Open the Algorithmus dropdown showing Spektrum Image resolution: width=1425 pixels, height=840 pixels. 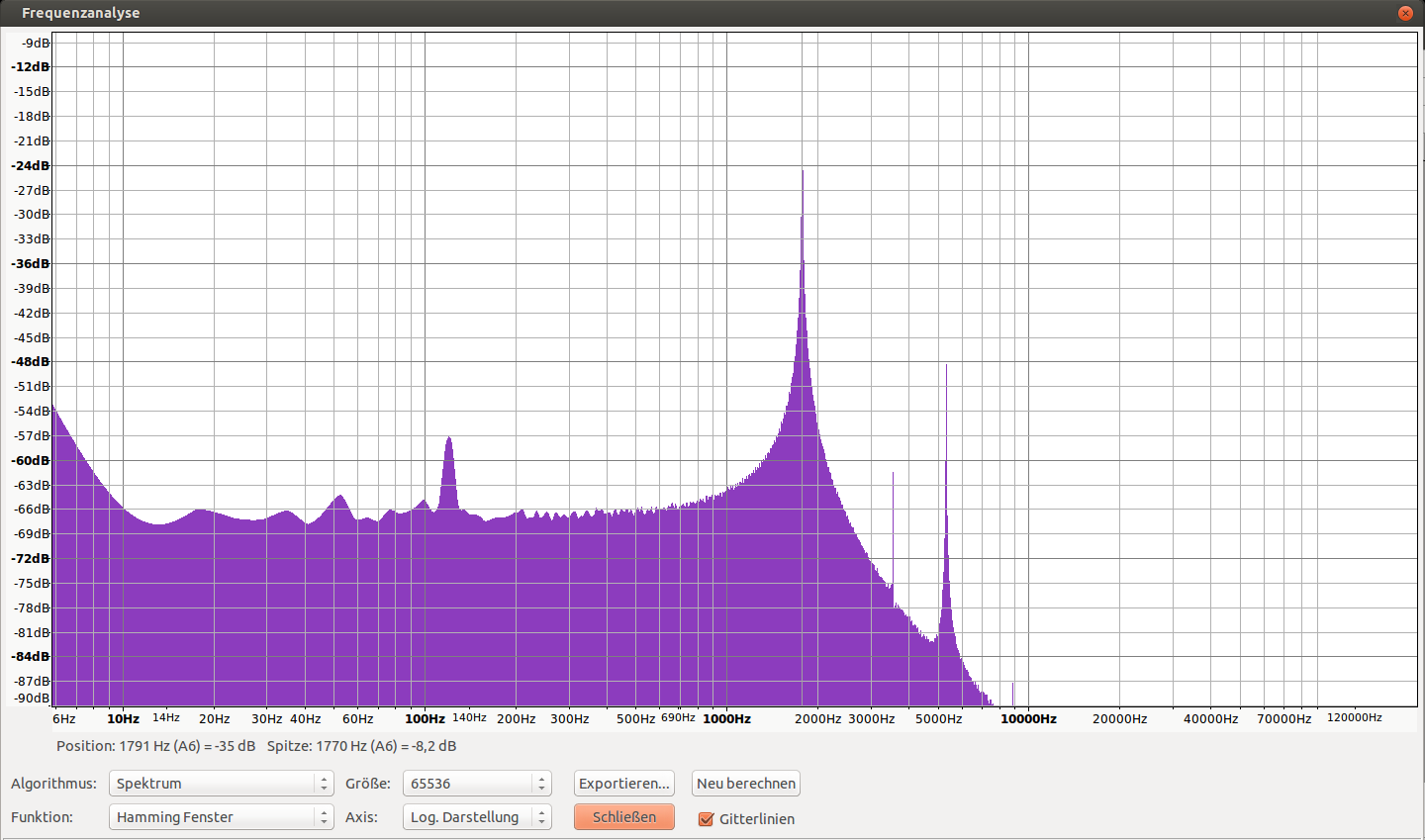click(x=221, y=784)
